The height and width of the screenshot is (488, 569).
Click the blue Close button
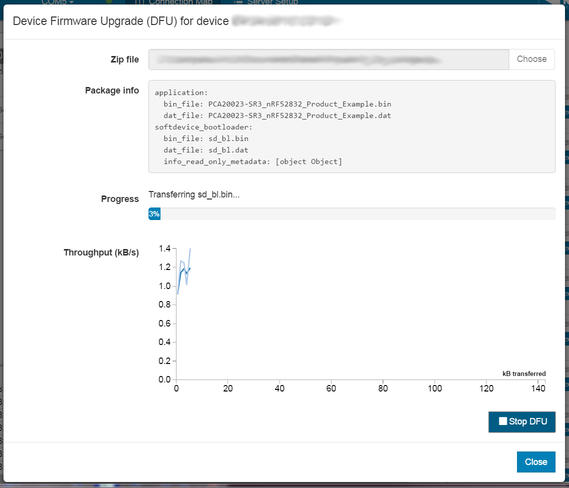(x=536, y=462)
